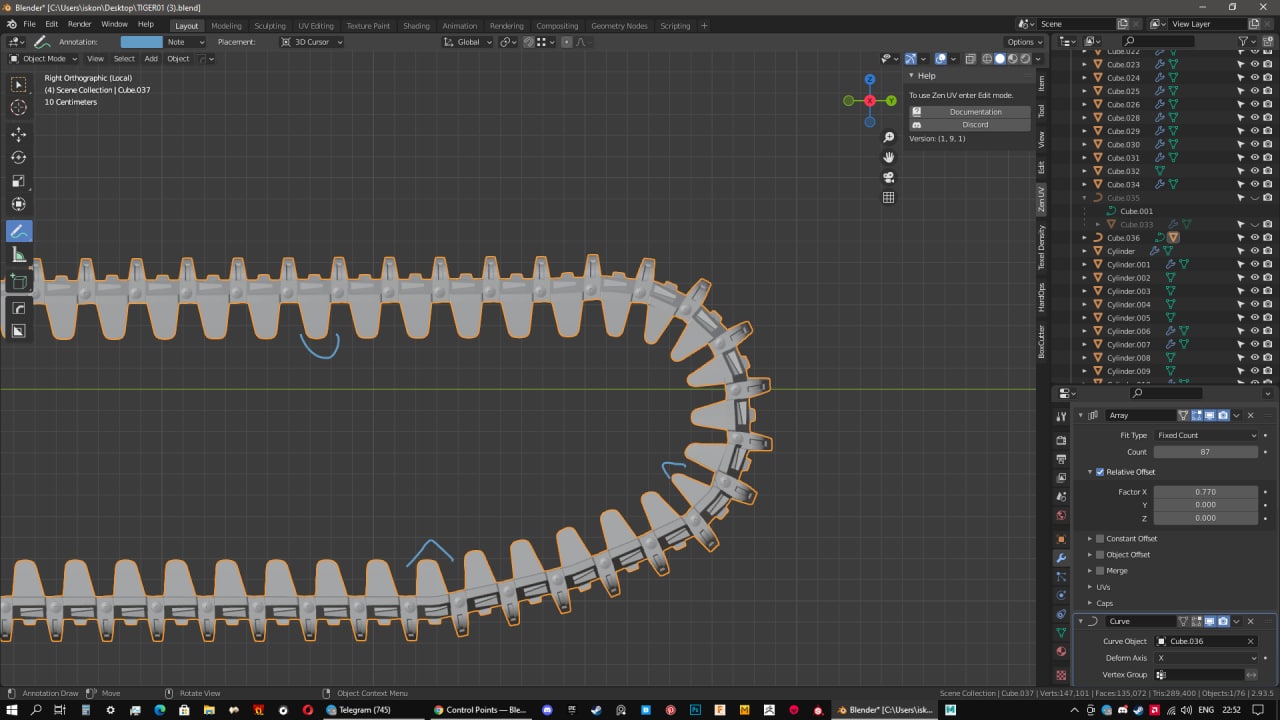The height and width of the screenshot is (720, 1280).
Task: Open the Render menu
Action: [x=79, y=24]
